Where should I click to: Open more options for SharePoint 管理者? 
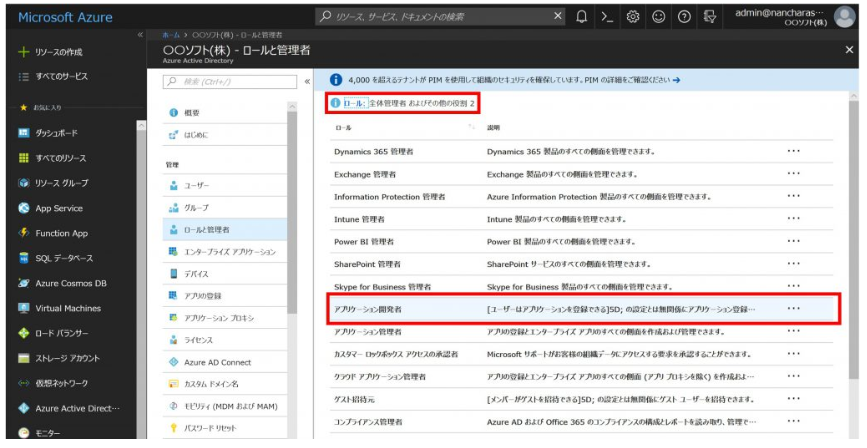coord(793,264)
